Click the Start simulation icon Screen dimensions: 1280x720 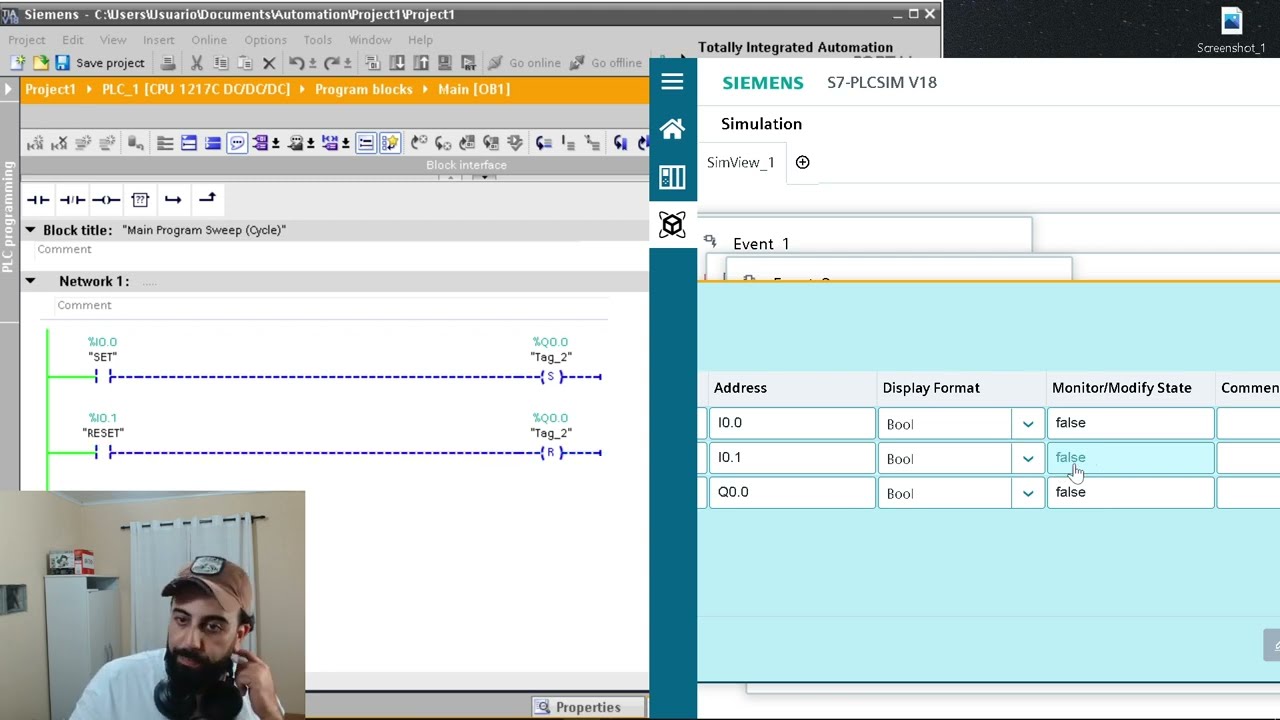click(445, 63)
